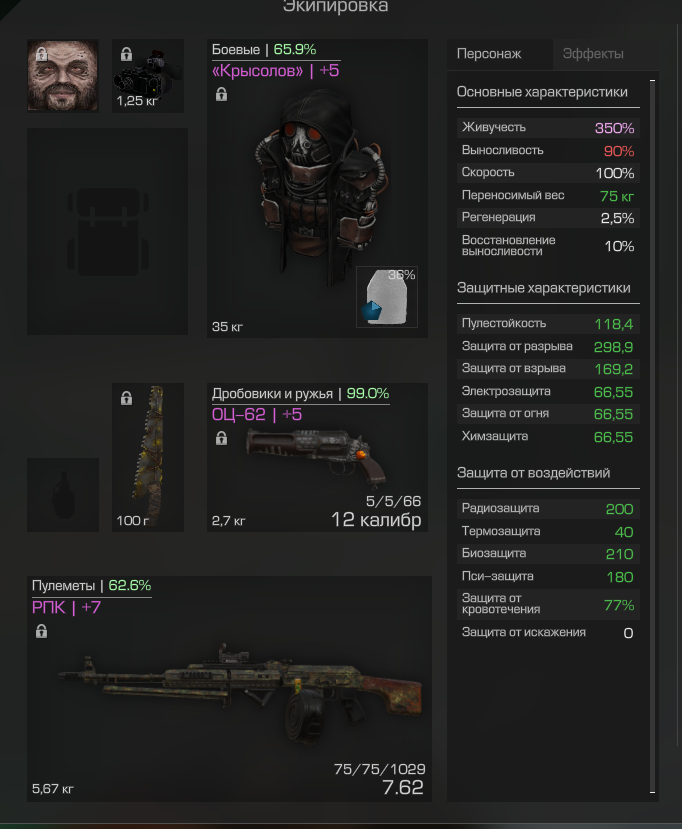Toggle lock icon on РПК slot
682x829 pixels.
[x=41, y=631]
